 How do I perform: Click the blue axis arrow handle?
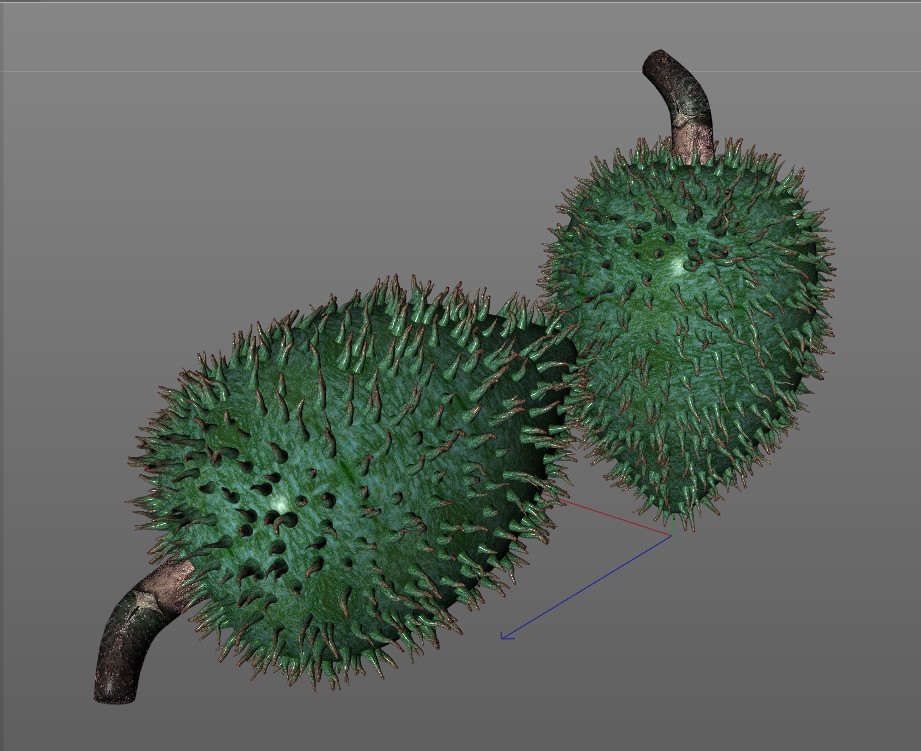[x=506, y=636]
